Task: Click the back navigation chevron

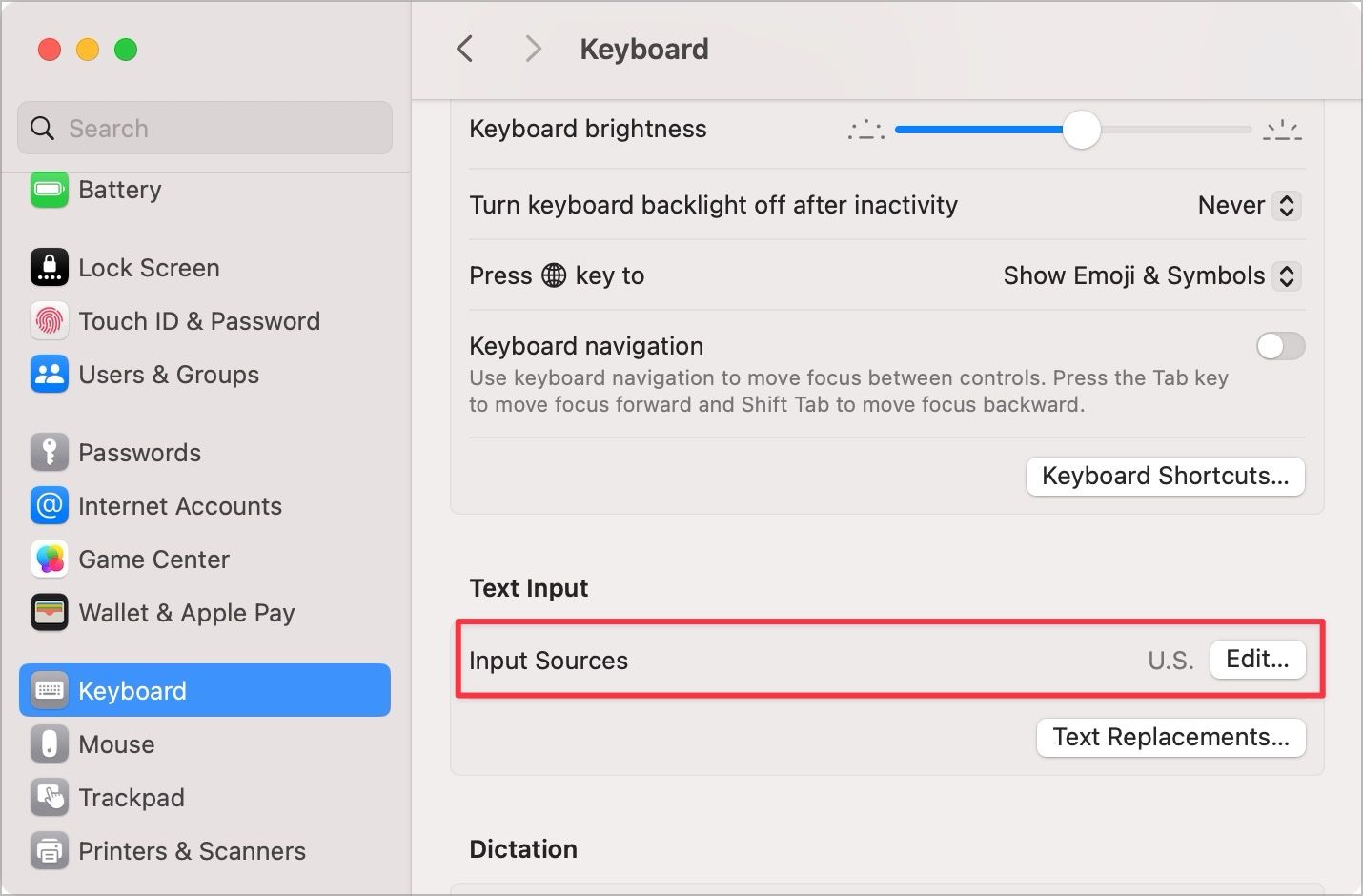Action: click(465, 49)
